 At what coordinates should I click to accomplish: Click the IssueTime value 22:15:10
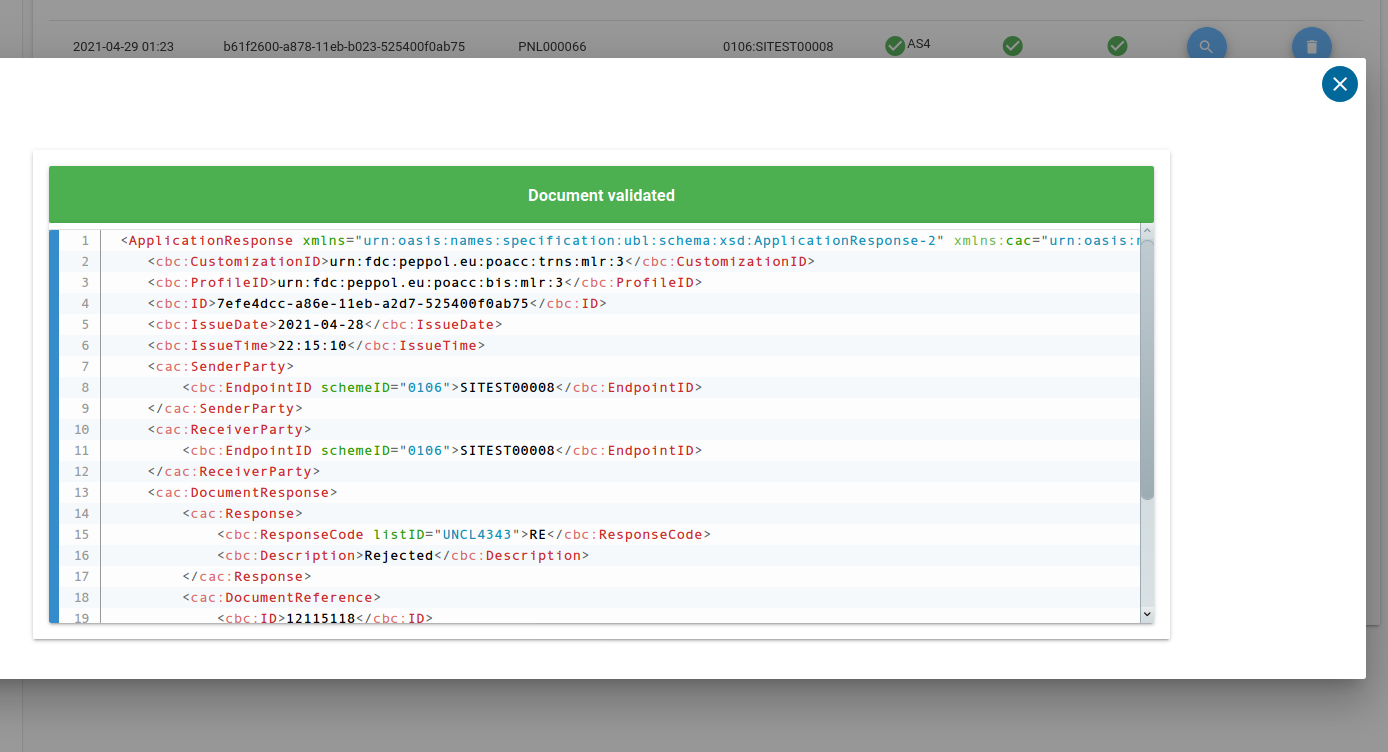point(312,346)
